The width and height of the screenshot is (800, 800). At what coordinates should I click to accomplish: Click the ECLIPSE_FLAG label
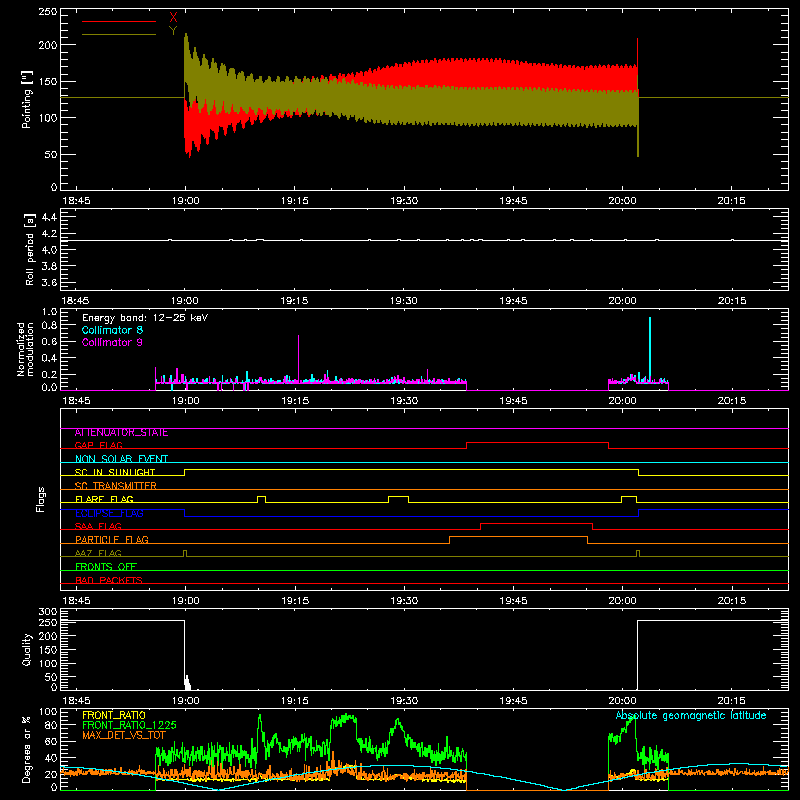pyautogui.click(x=109, y=513)
